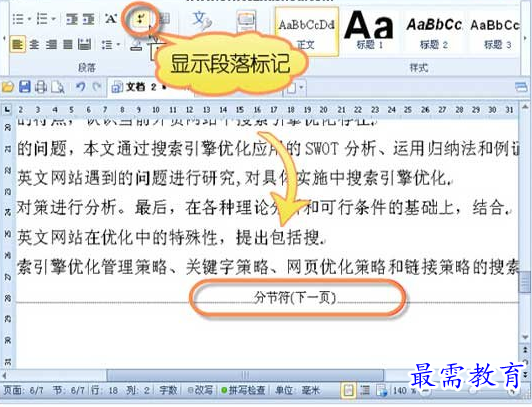Change the 单位: 毫米 unit setting
532x407 pixels.
pyautogui.click(x=297, y=391)
